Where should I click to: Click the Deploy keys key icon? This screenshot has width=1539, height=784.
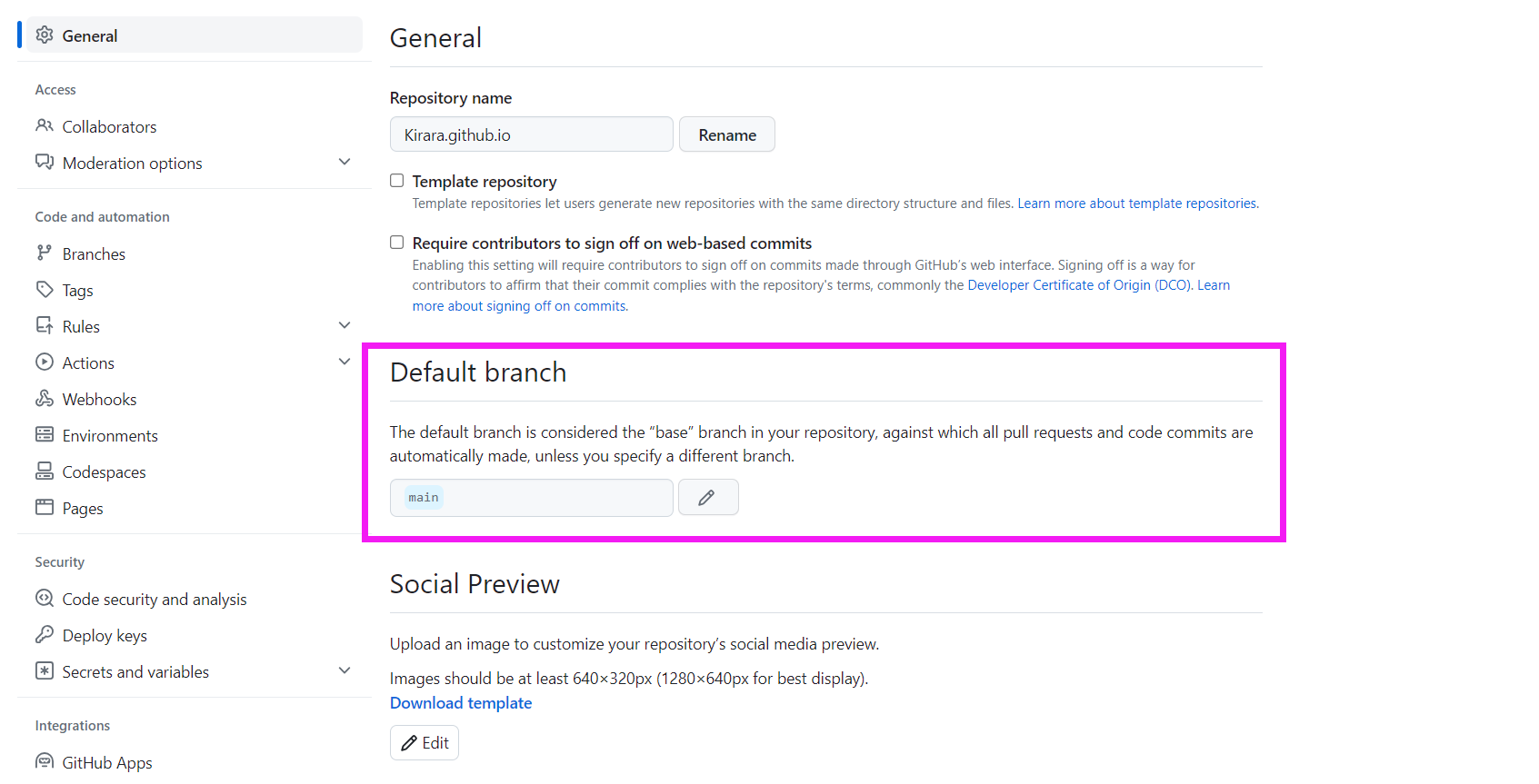tap(45, 634)
